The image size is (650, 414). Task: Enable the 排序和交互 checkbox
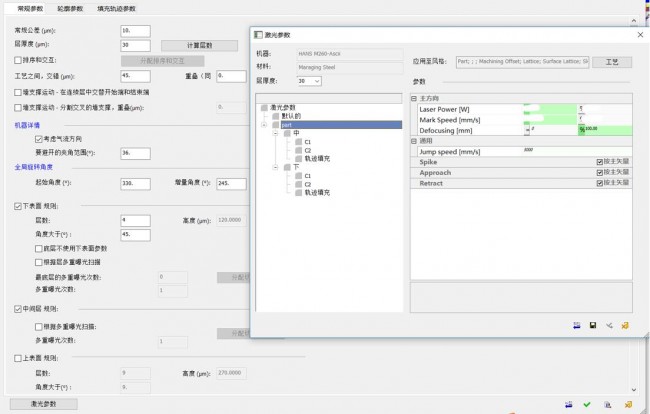click(x=17, y=60)
